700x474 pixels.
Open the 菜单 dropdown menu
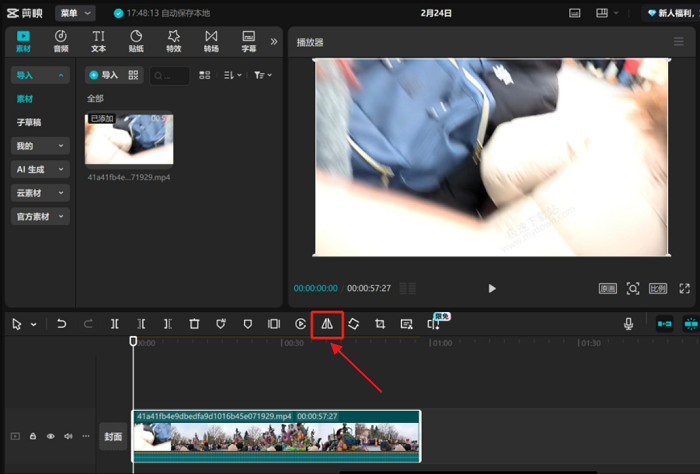[75, 13]
